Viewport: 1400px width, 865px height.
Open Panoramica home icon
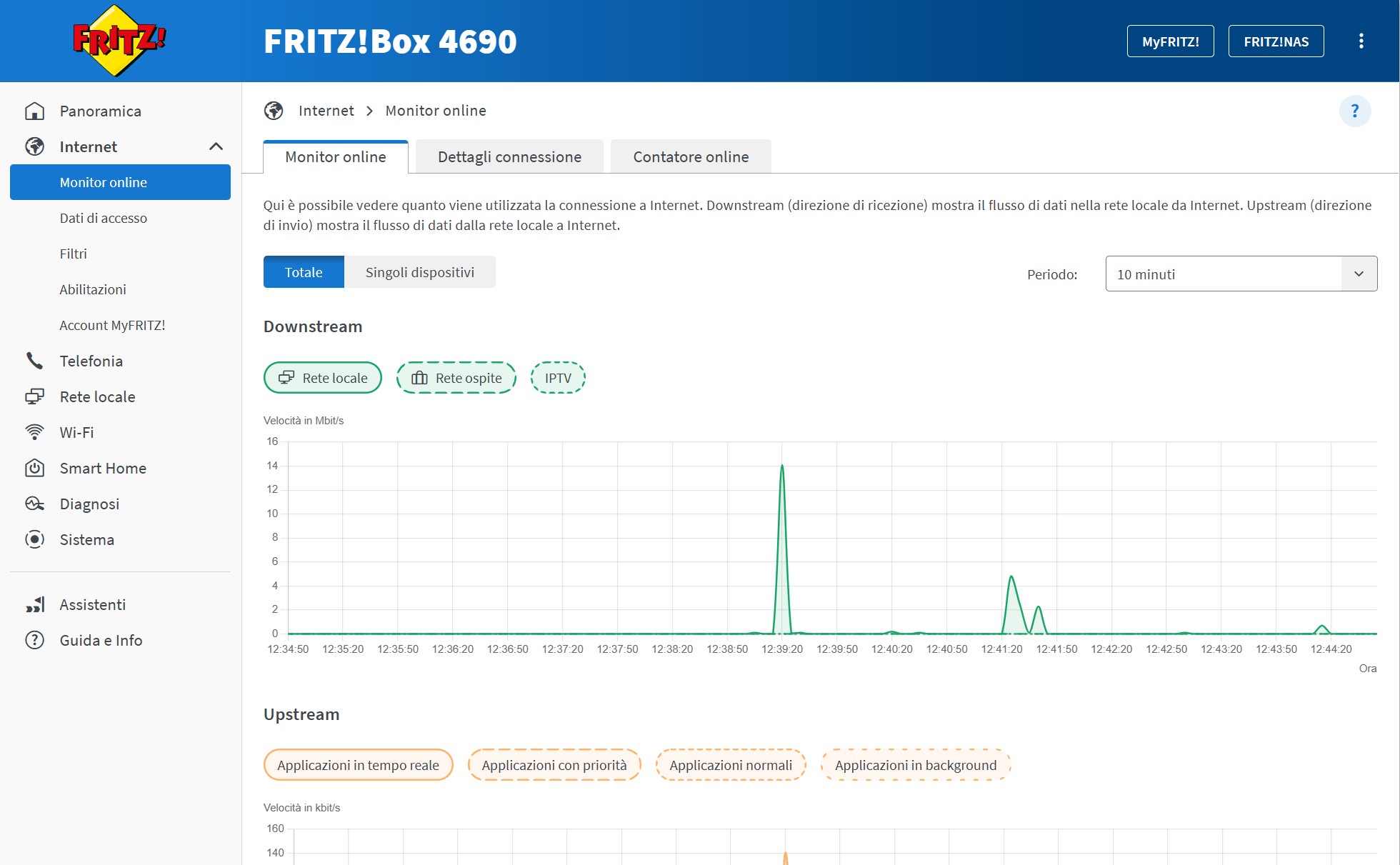pyautogui.click(x=34, y=111)
